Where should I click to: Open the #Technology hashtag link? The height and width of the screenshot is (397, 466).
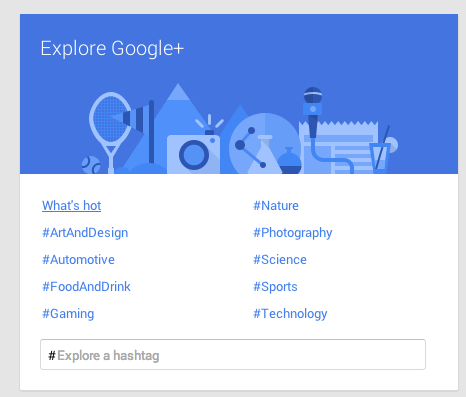[x=290, y=314]
